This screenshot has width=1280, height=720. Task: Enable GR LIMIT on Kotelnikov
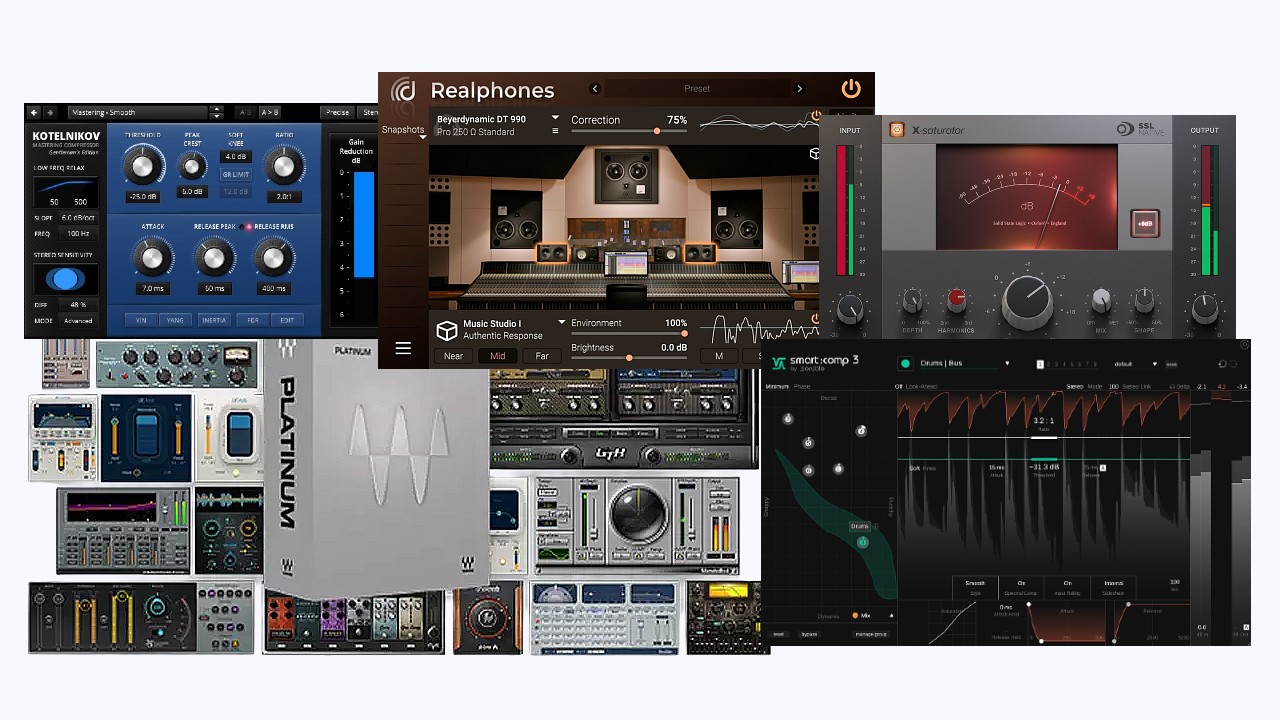tap(236, 174)
